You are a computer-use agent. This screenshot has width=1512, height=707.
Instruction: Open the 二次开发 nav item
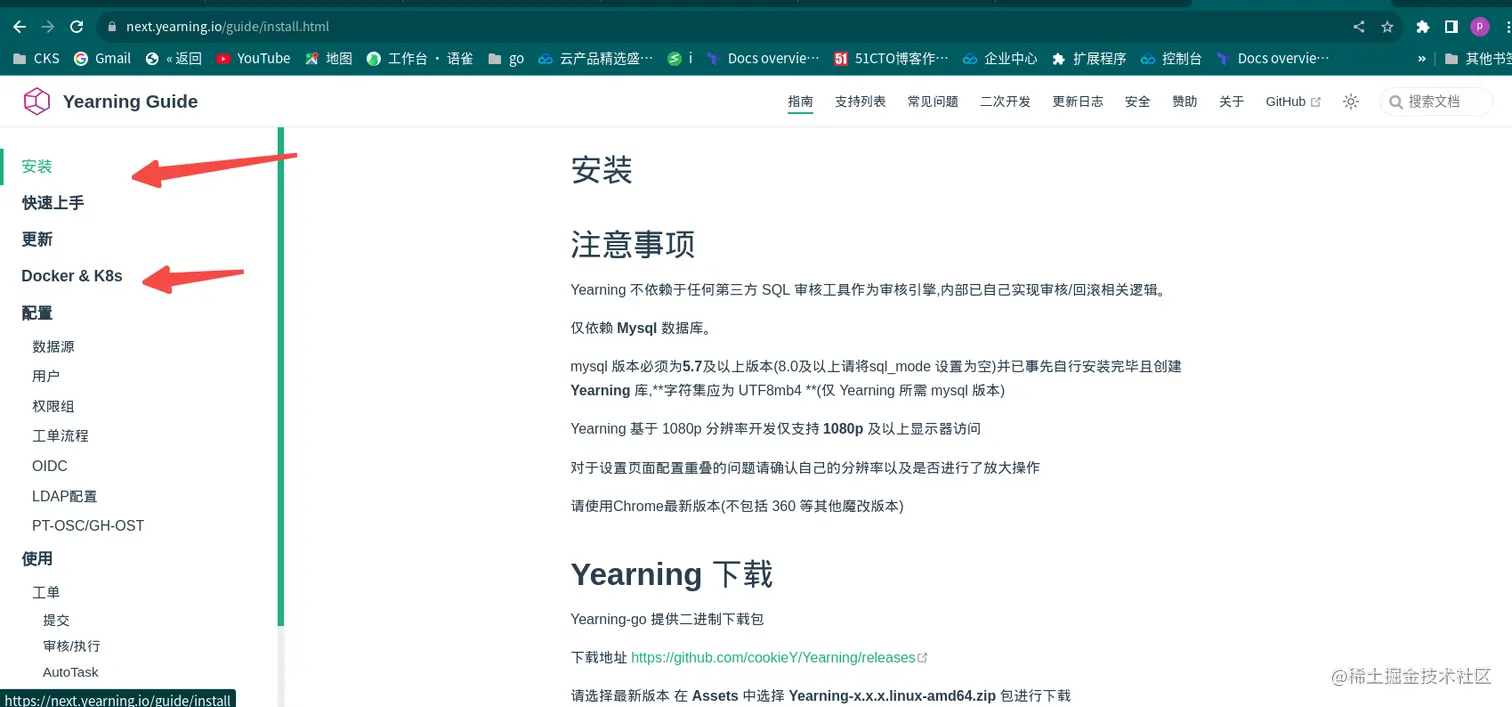[1005, 101]
